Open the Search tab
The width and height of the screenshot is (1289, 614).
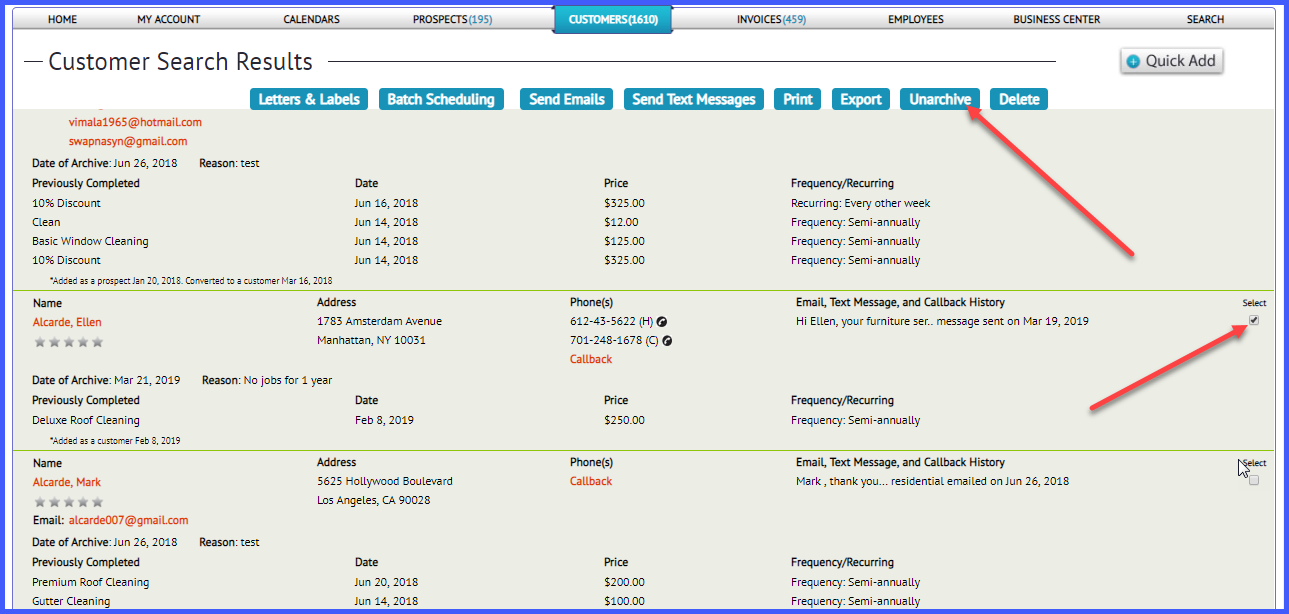(x=1205, y=19)
